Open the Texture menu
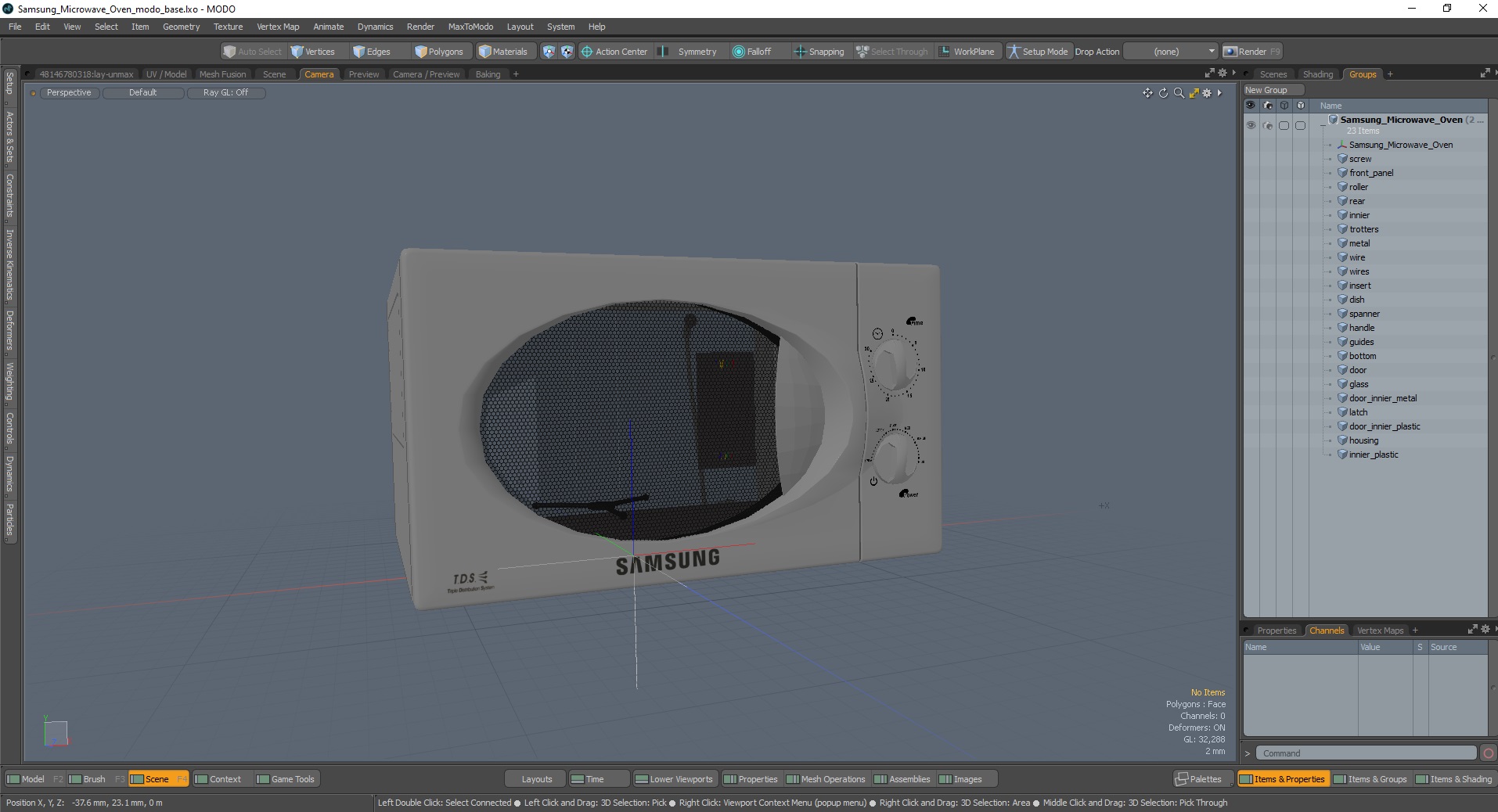 (x=228, y=27)
